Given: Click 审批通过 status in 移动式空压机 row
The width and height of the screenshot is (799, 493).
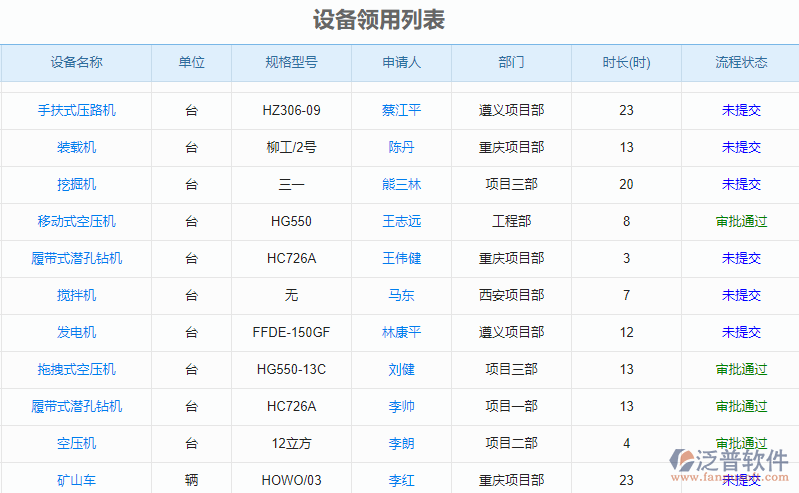Looking at the screenshot, I should coord(741,221).
